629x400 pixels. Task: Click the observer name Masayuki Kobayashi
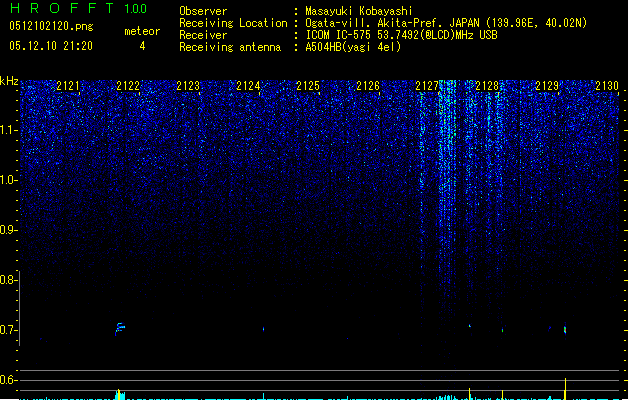(359, 11)
